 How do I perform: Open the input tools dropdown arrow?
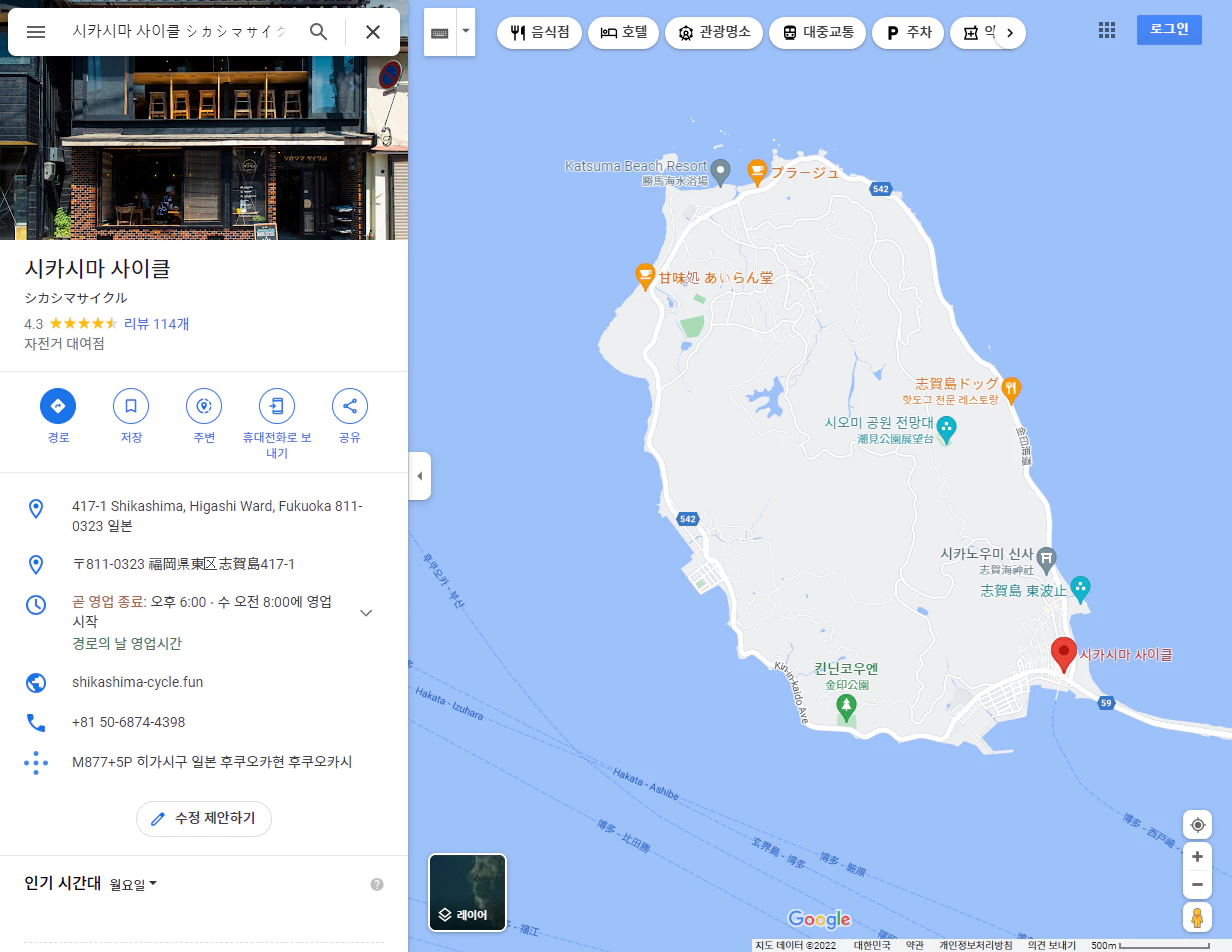465,32
